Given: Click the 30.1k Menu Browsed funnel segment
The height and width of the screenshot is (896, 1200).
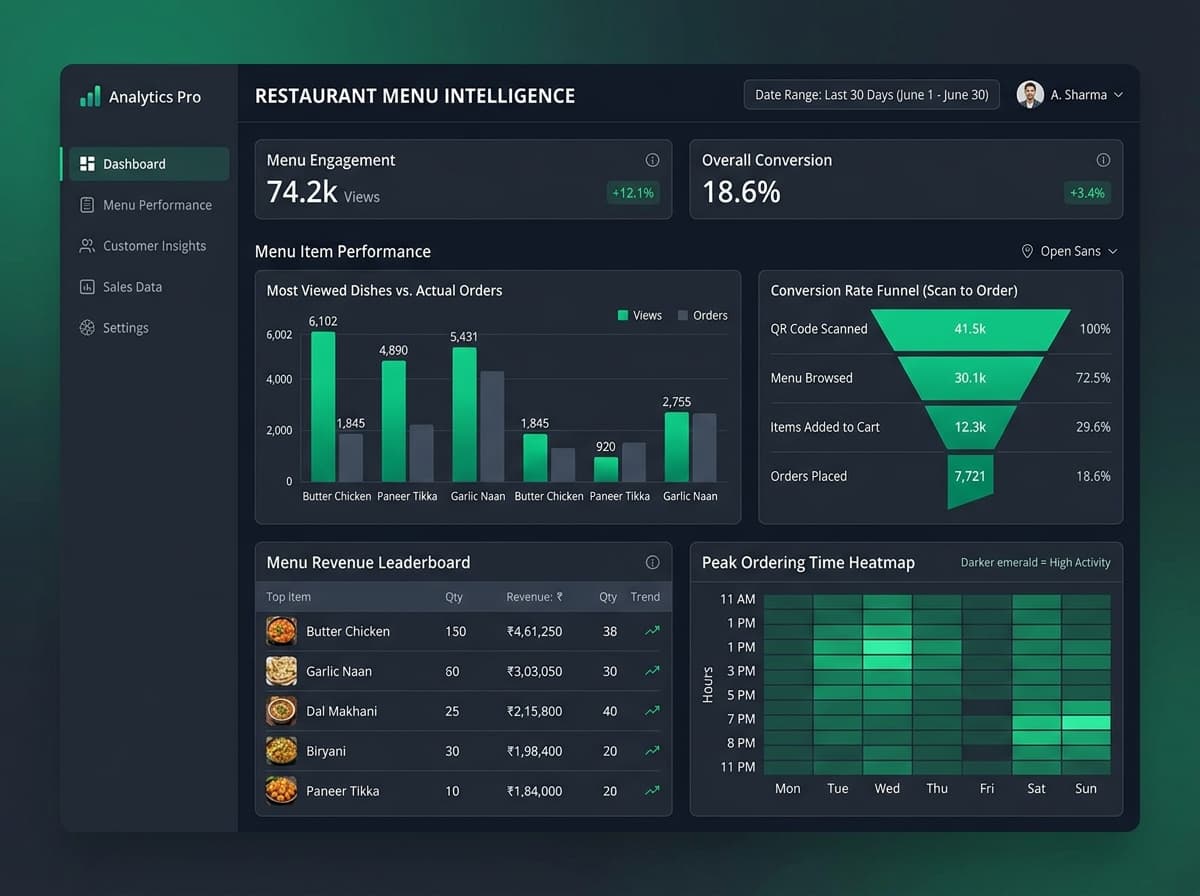Looking at the screenshot, I should pos(970,378).
